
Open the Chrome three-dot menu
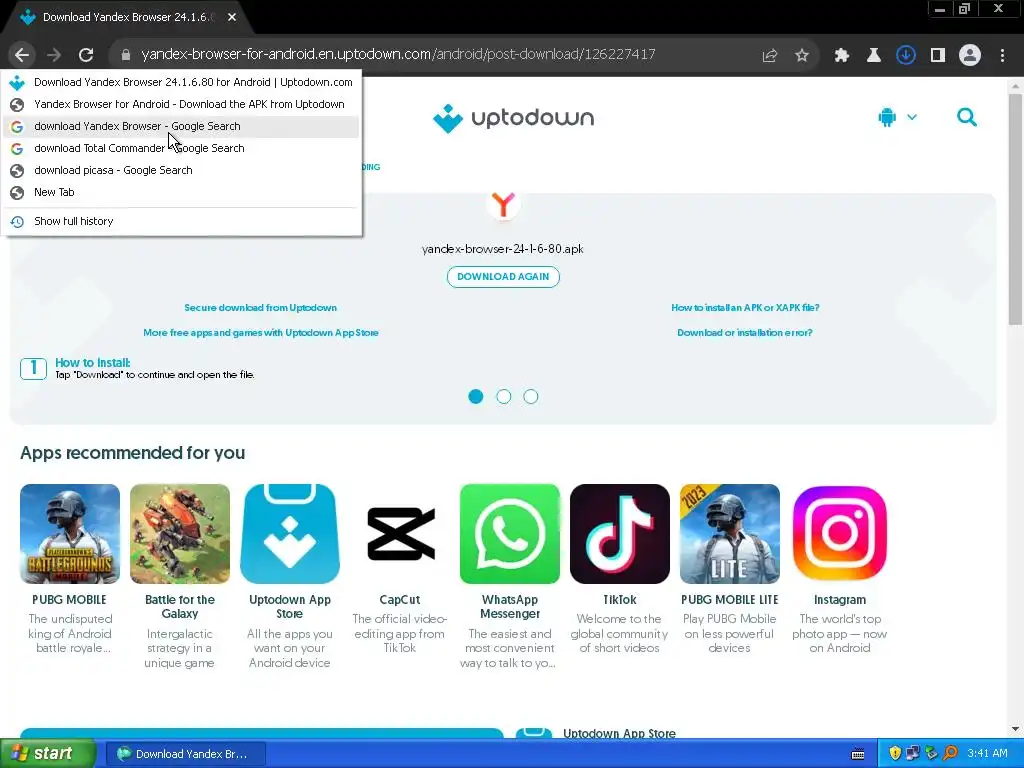click(1002, 56)
